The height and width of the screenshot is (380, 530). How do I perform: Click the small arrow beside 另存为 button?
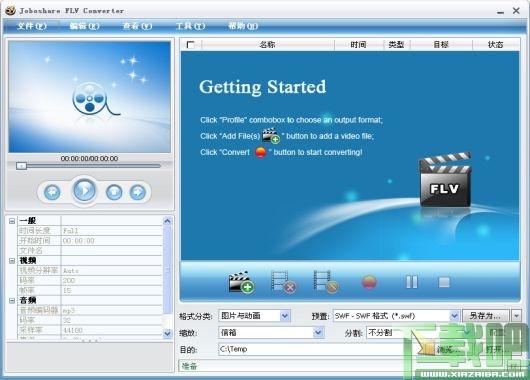click(516, 316)
